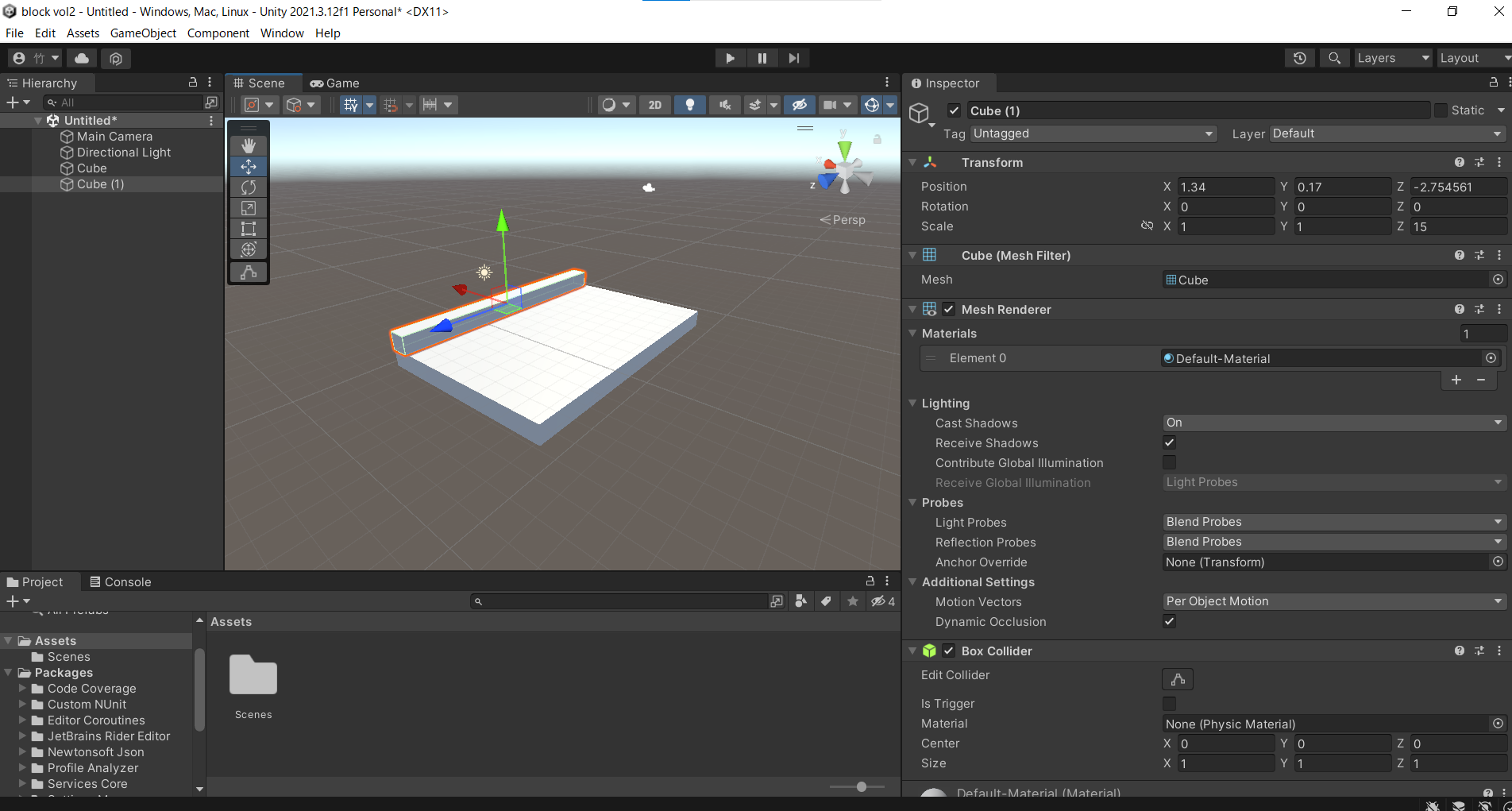Enable the Static checkbox
The width and height of the screenshot is (1512, 811).
point(1441,110)
